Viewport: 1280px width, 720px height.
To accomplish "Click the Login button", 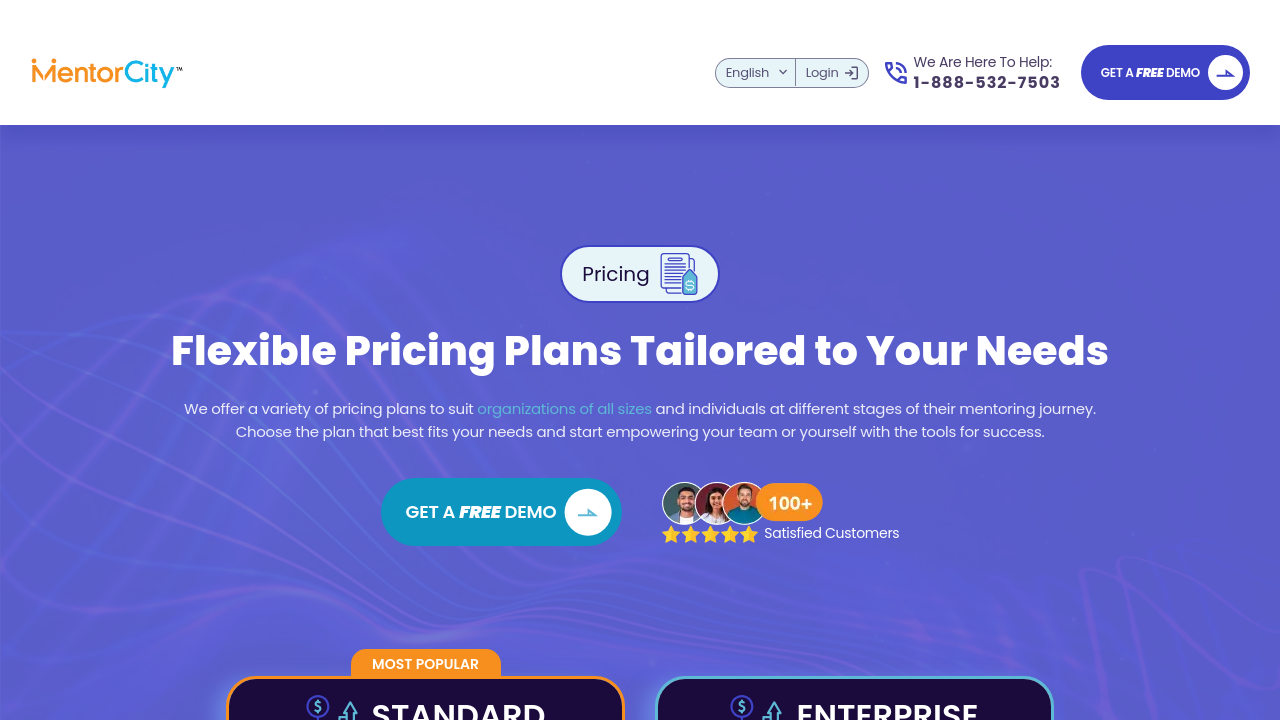I will pyautogui.click(x=832, y=73).
